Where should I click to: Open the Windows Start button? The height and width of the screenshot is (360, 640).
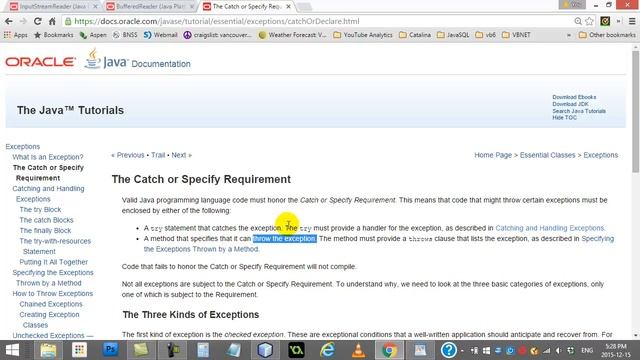pos(12,350)
